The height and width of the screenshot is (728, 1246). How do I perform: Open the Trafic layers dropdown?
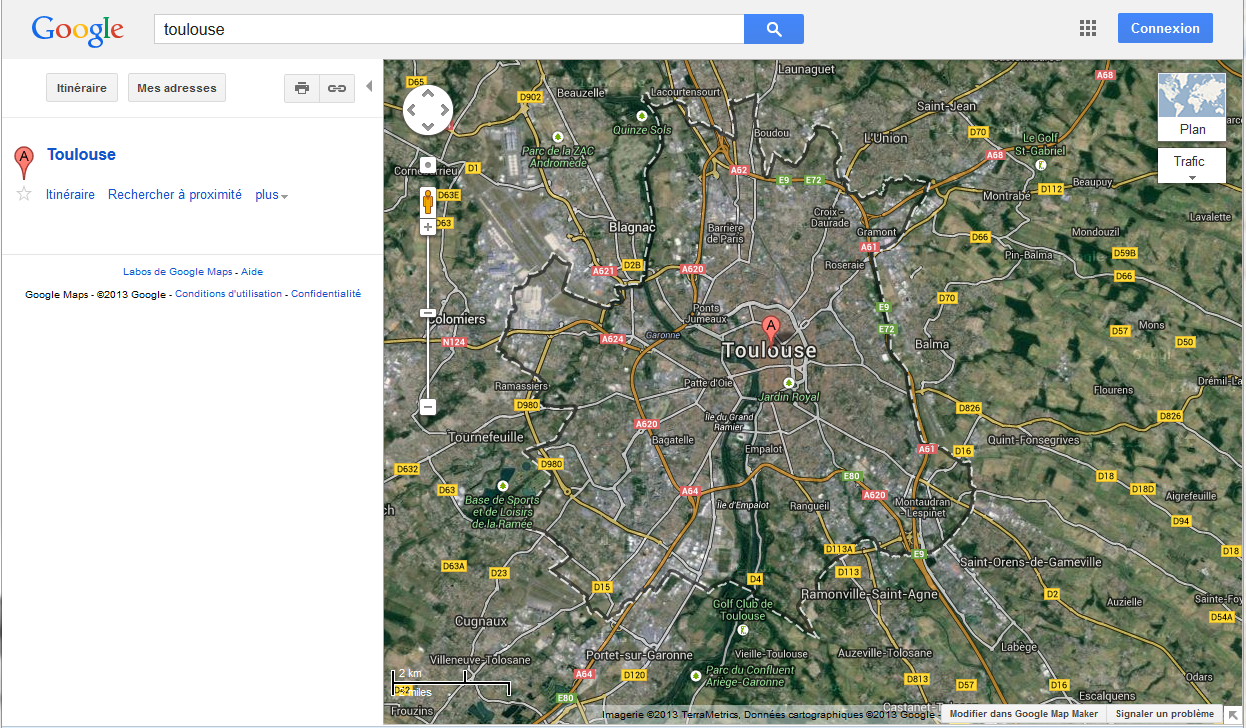coord(1191,166)
